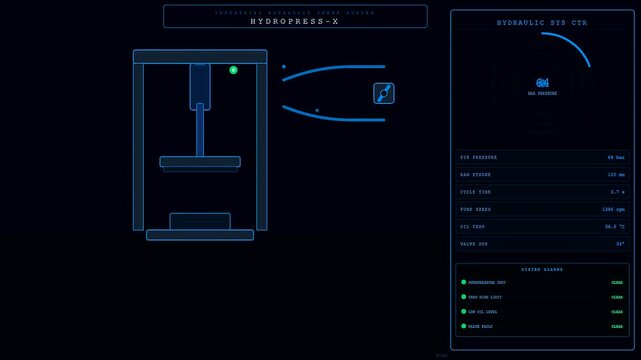Click the gauge center pressure value
The image size is (641, 360).
pos(542,83)
